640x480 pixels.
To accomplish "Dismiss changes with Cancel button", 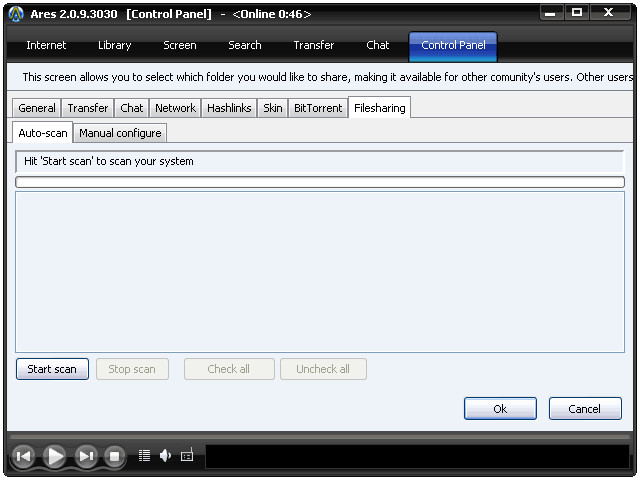I will pyautogui.click(x=585, y=409).
